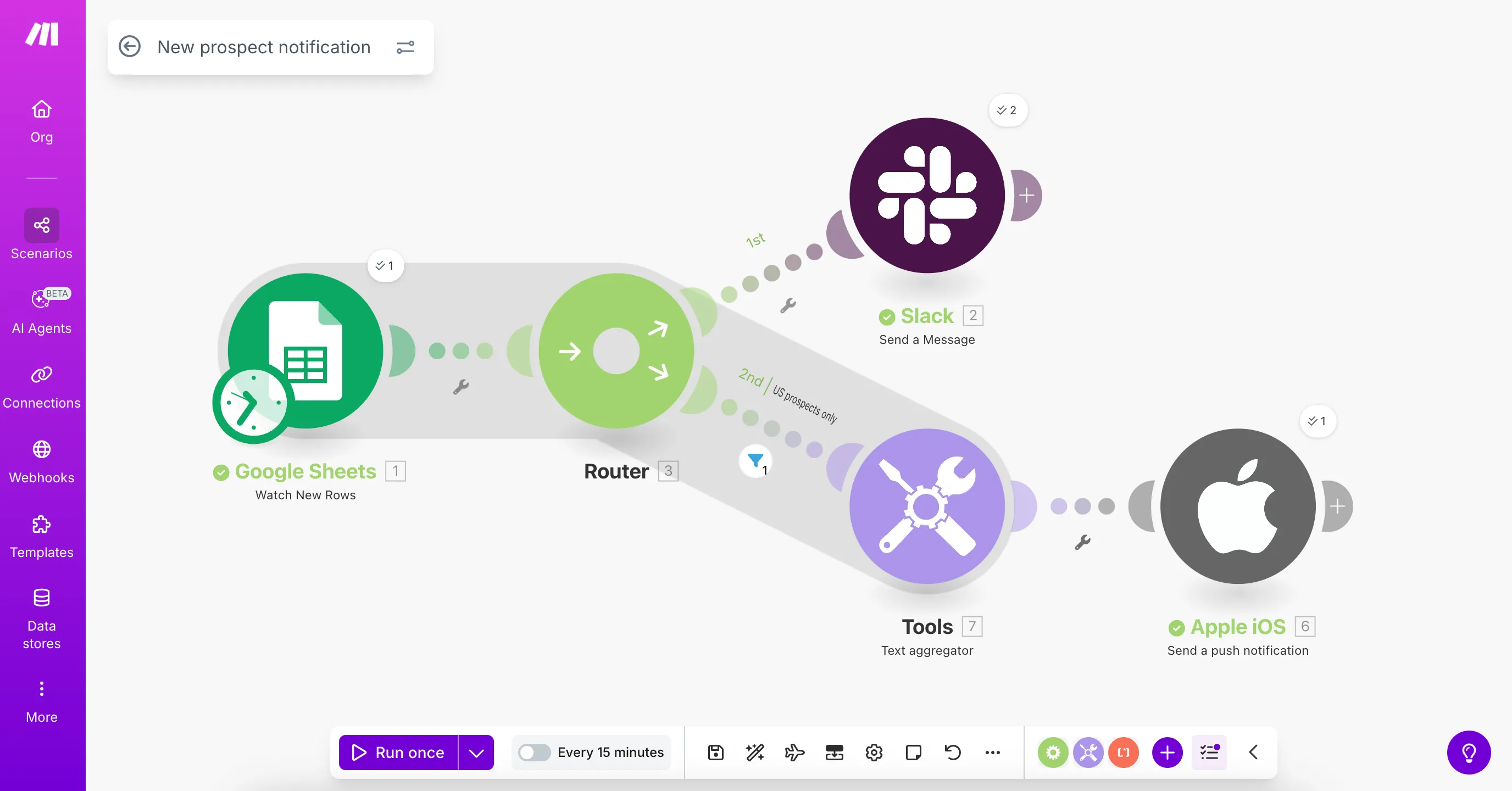Click the magic wand auto-align icon
The height and width of the screenshot is (791, 1512).
[x=755, y=752]
